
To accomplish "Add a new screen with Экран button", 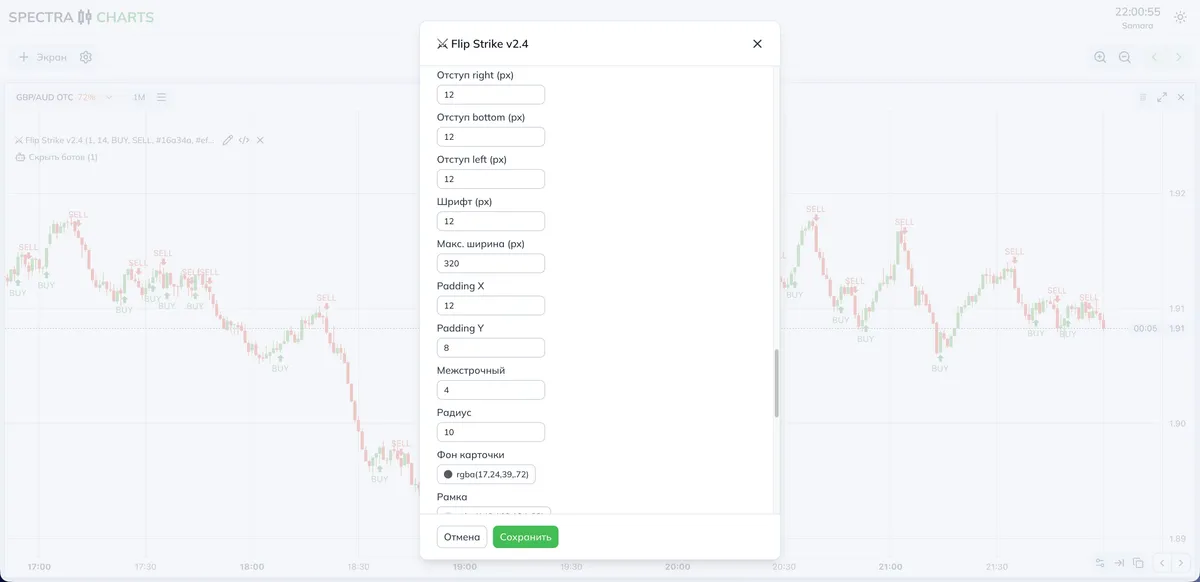I will [42, 57].
